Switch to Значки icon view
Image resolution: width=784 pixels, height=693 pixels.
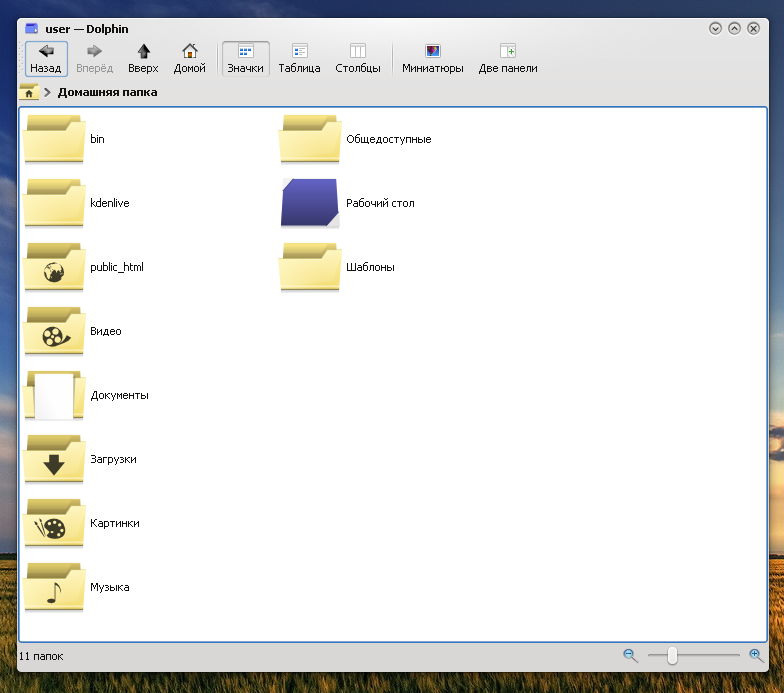(246, 59)
